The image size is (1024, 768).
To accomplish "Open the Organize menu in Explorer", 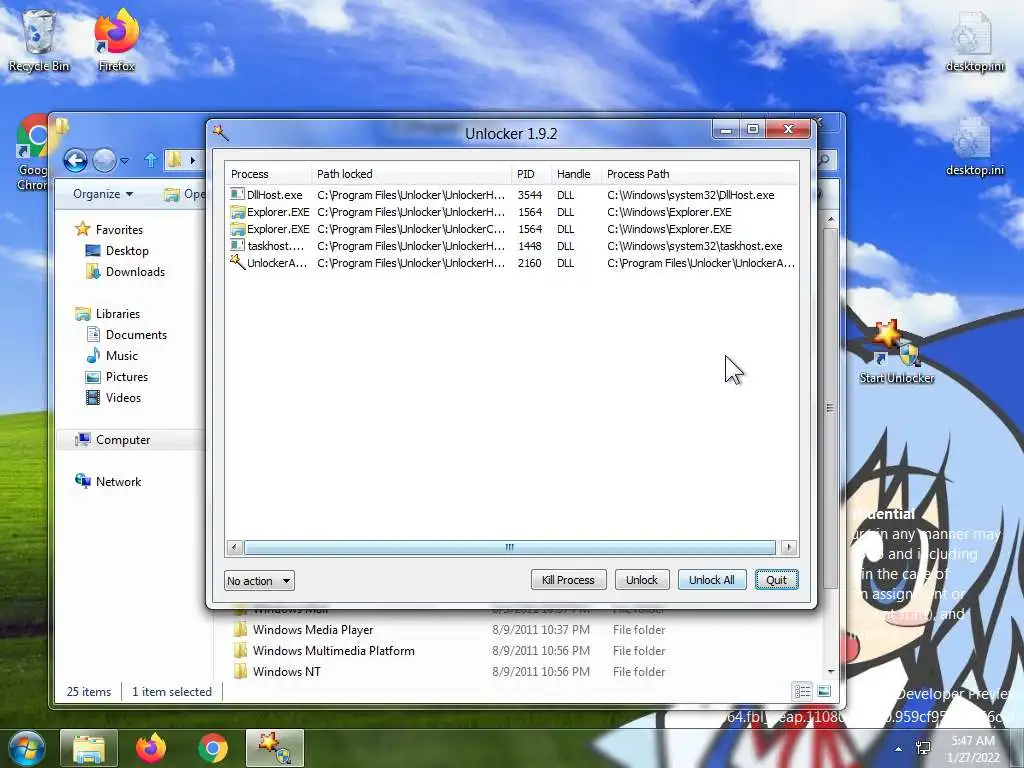I will [103, 194].
